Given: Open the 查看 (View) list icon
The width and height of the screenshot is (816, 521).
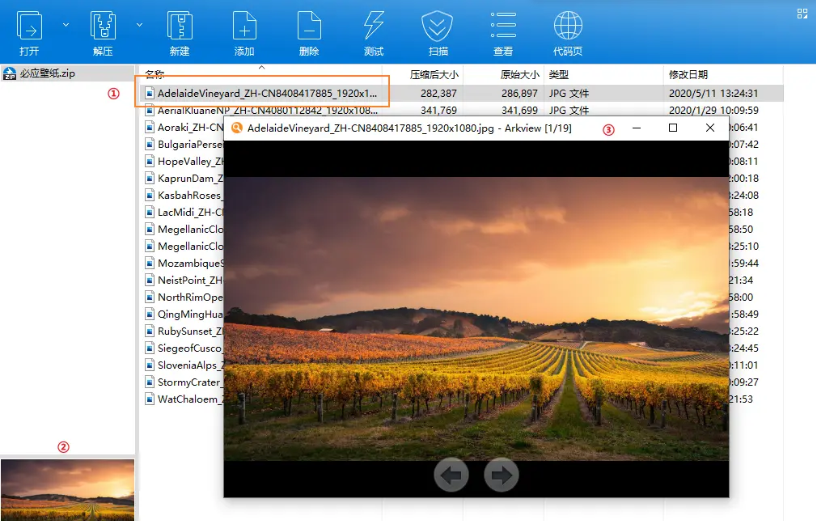Looking at the screenshot, I should point(503,27).
